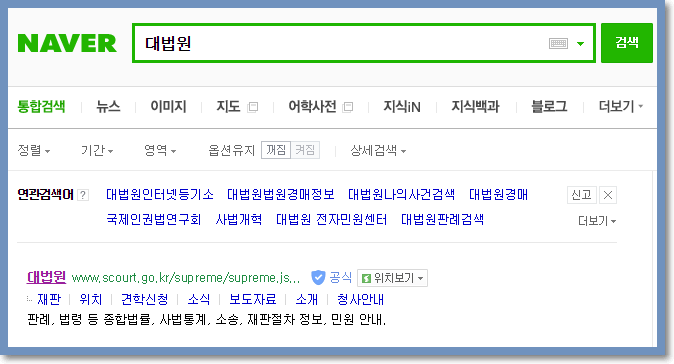Screen dimensions: 674x364
Task: Expand more related searches with 더보기
Action: click(597, 221)
